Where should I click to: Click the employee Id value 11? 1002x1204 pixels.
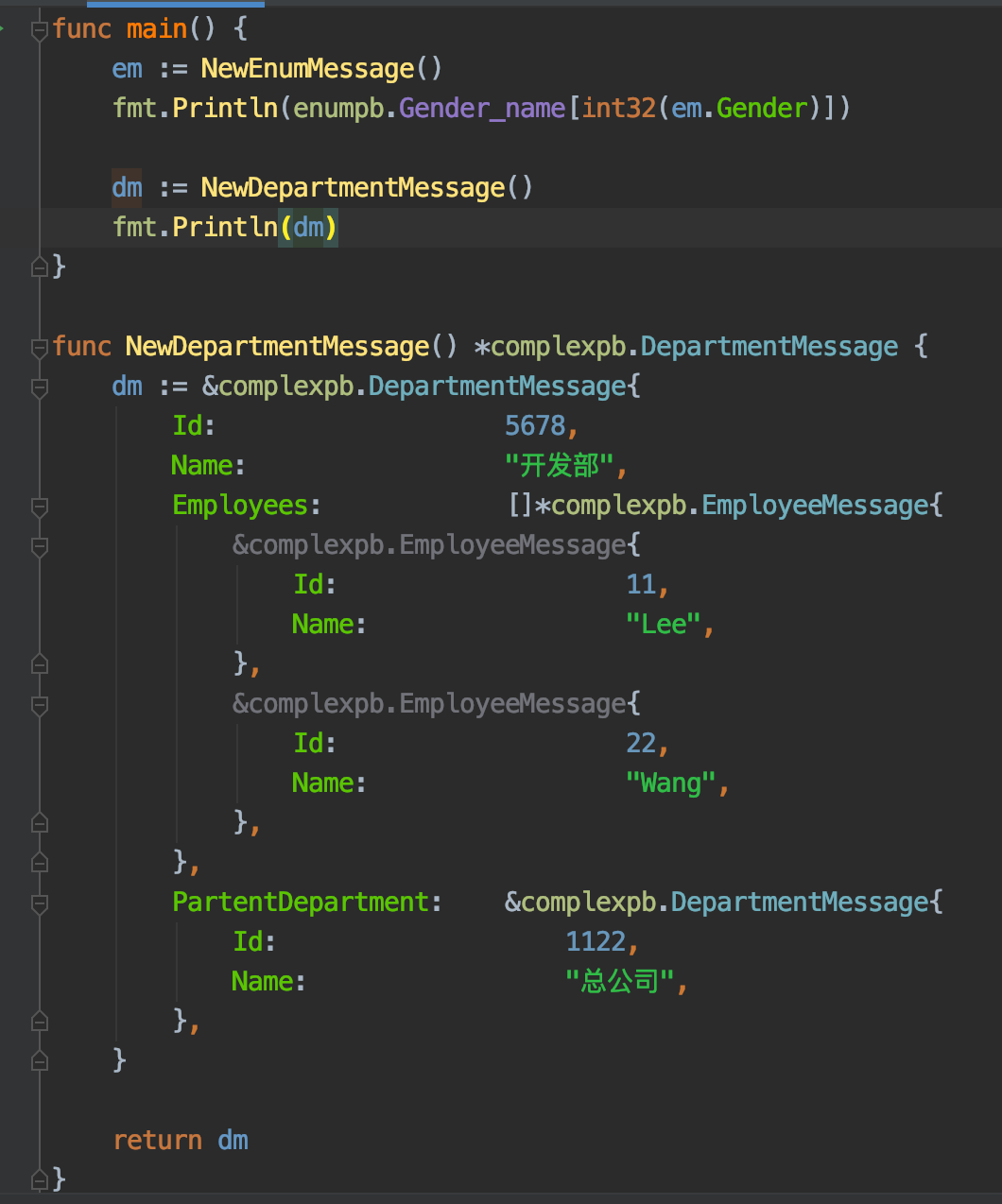tap(641, 585)
